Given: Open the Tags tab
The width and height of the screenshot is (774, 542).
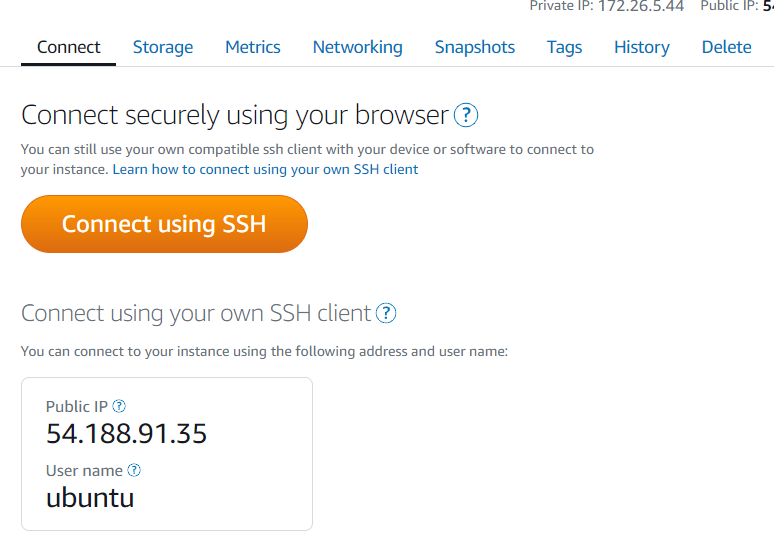Looking at the screenshot, I should [x=564, y=47].
